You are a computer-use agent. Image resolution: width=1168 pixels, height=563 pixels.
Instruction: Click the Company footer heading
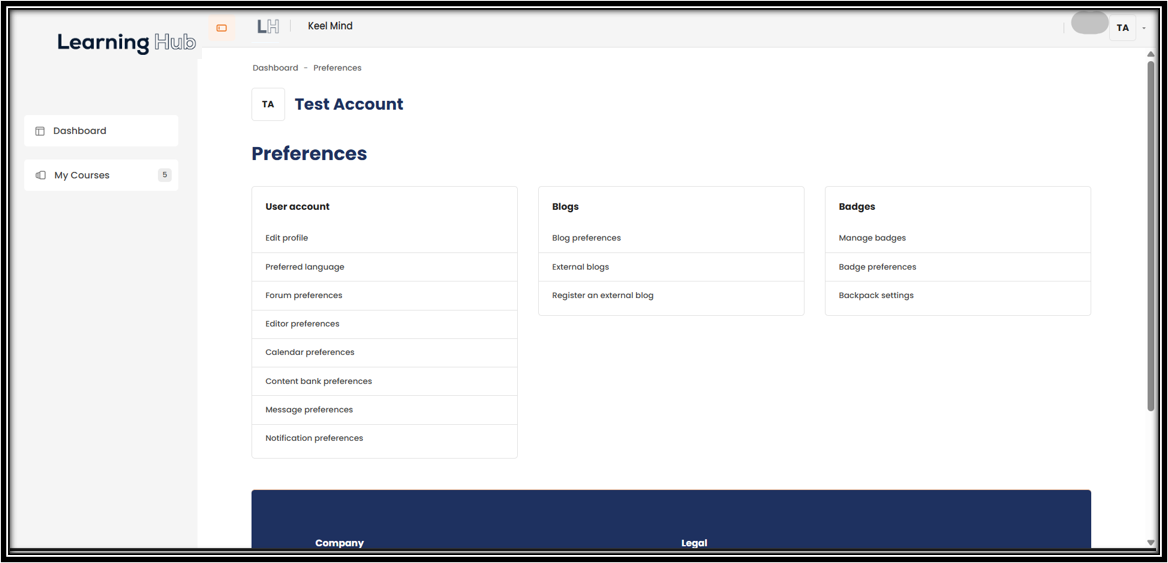click(340, 544)
